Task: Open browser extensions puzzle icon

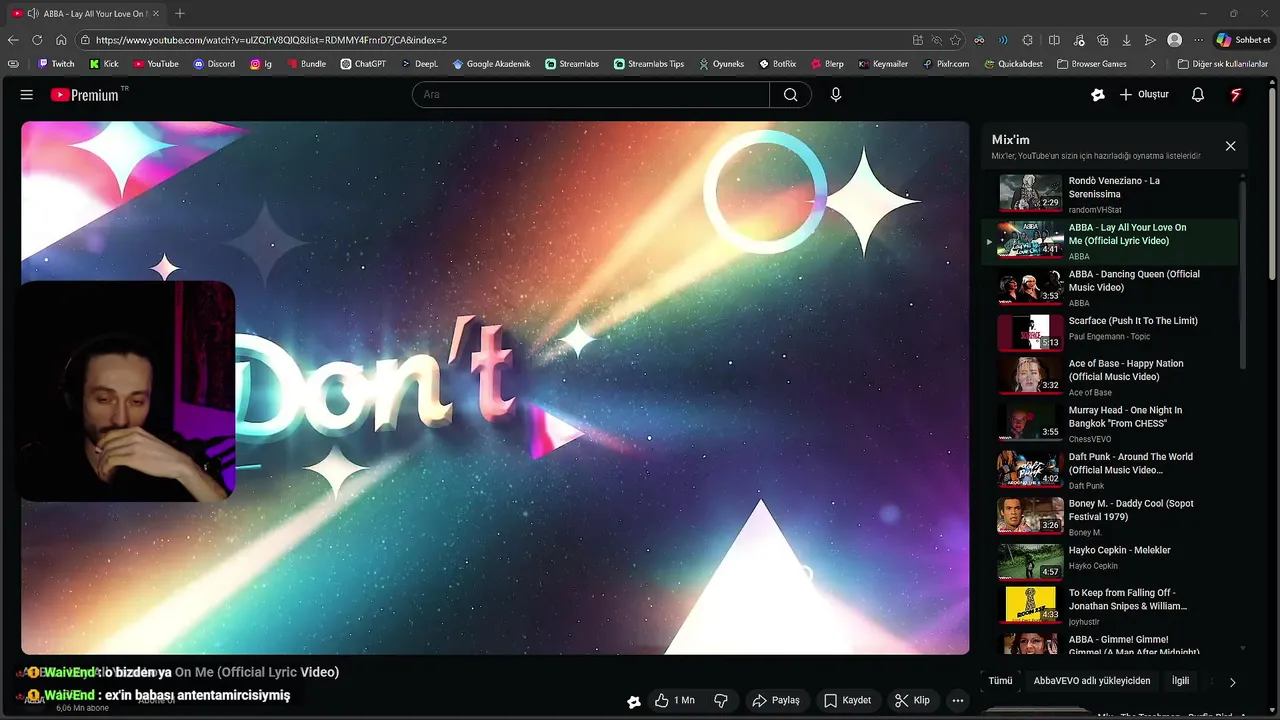Action: click(1028, 40)
